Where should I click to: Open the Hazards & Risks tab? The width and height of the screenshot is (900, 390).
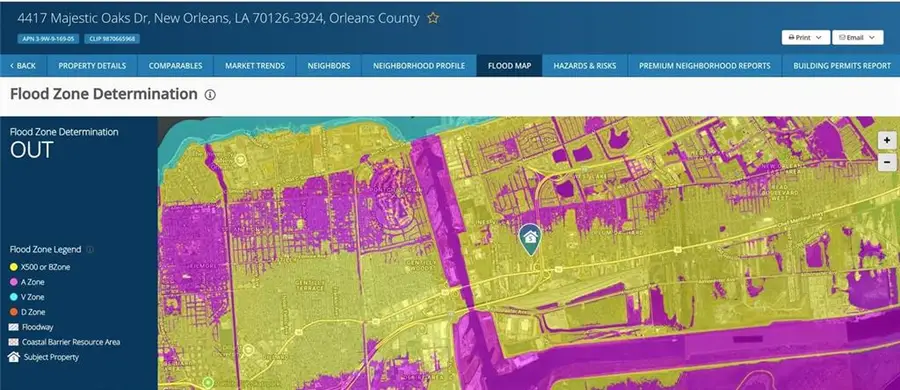click(x=585, y=66)
